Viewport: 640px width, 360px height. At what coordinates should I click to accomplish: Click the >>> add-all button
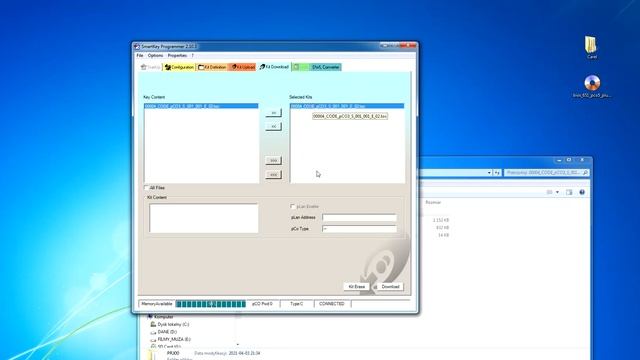tap(273, 160)
